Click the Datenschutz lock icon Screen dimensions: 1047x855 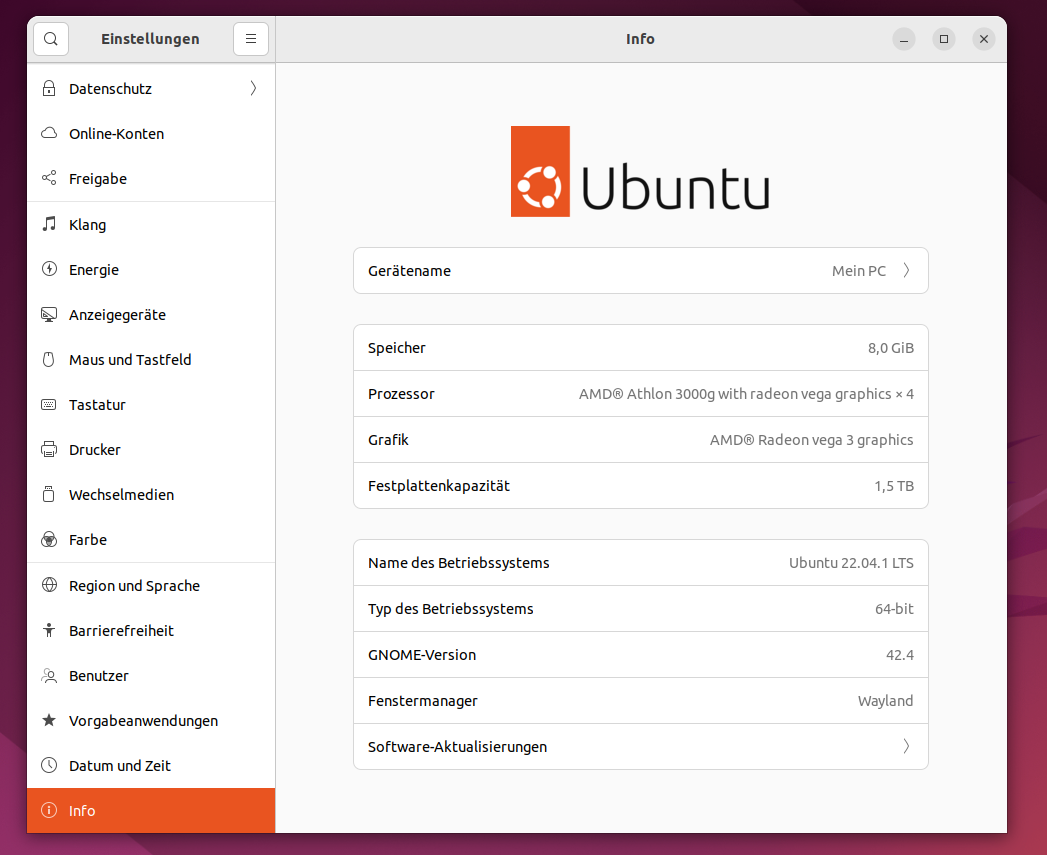tap(49, 88)
